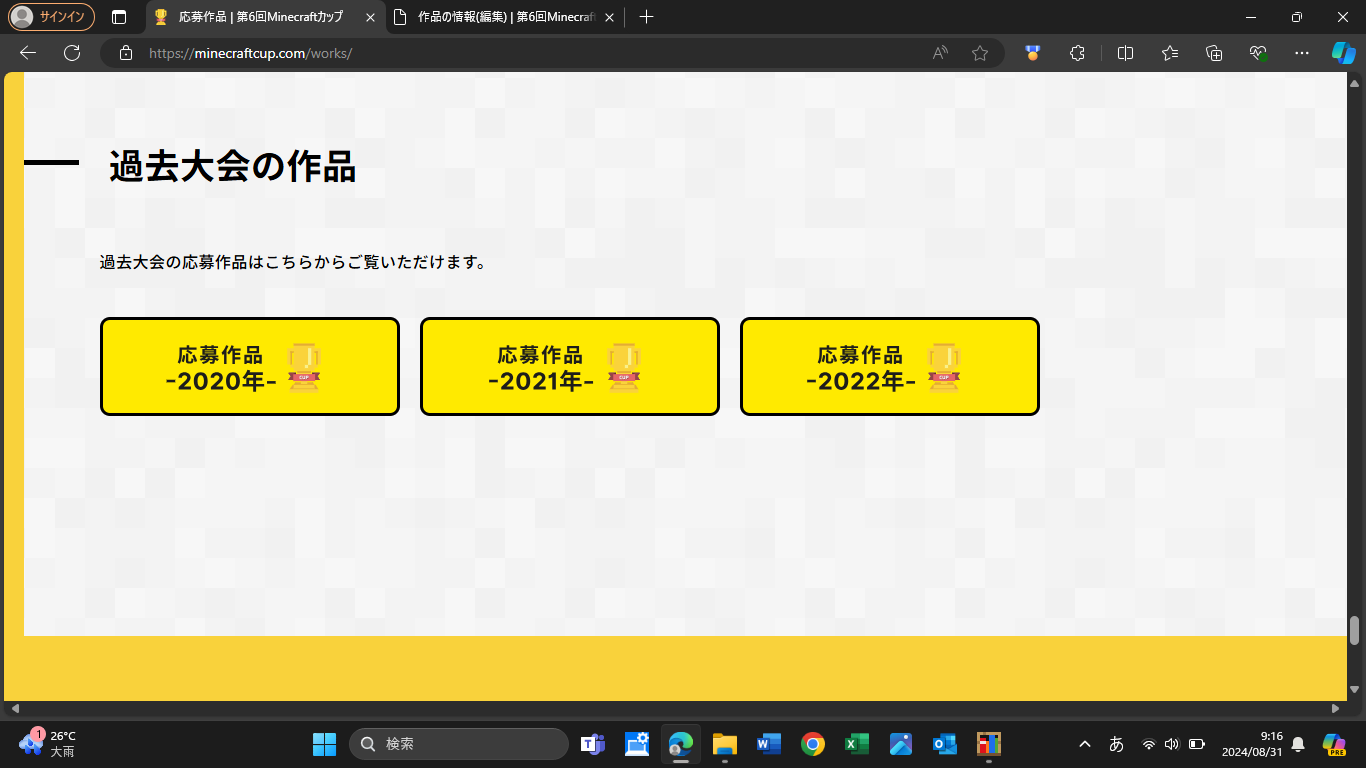Image resolution: width=1366 pixels, height=768 pixels.
Task: Click the horizontal scroll right arrow
Action: [1336, 709]
